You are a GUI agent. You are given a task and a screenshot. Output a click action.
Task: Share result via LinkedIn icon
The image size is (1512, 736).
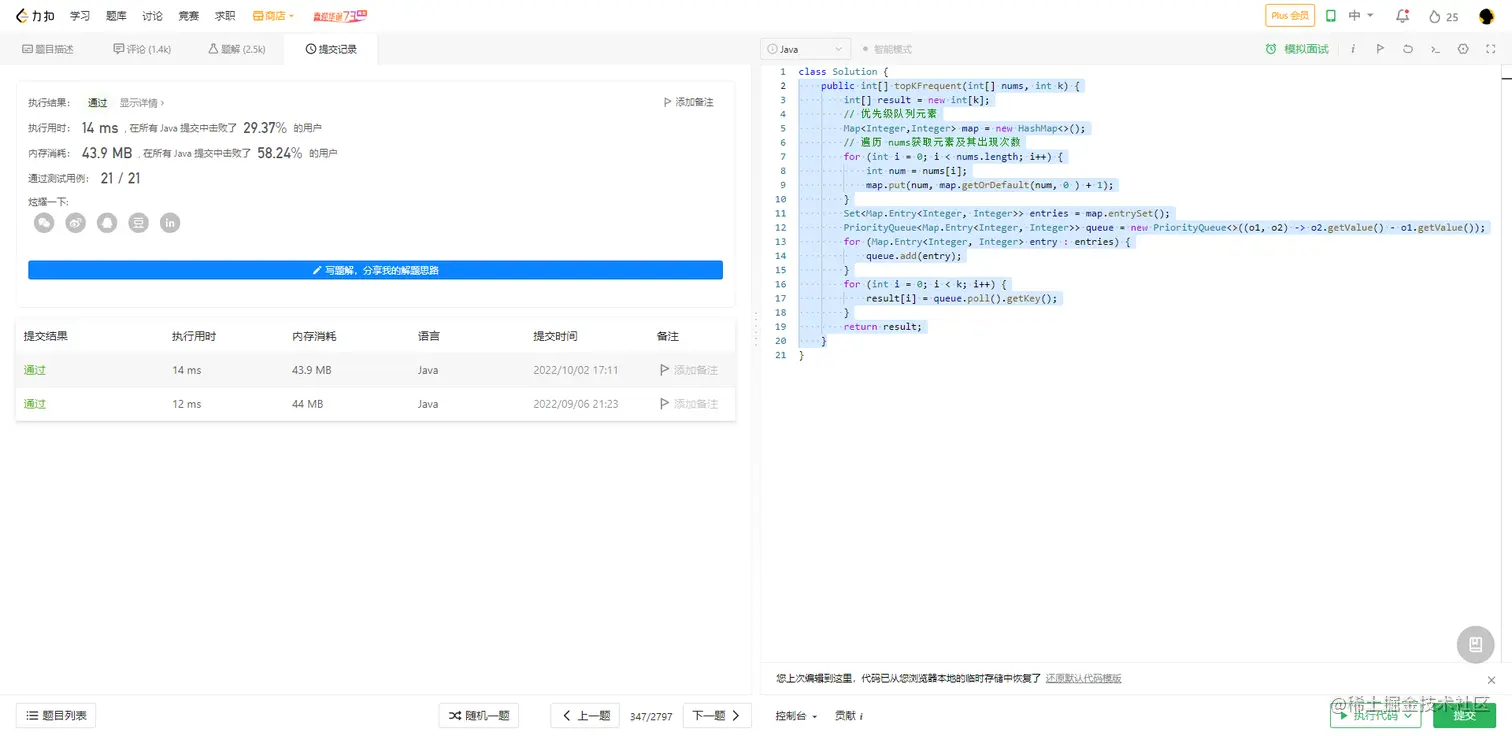pyautogui.click(x=171, y=223)
